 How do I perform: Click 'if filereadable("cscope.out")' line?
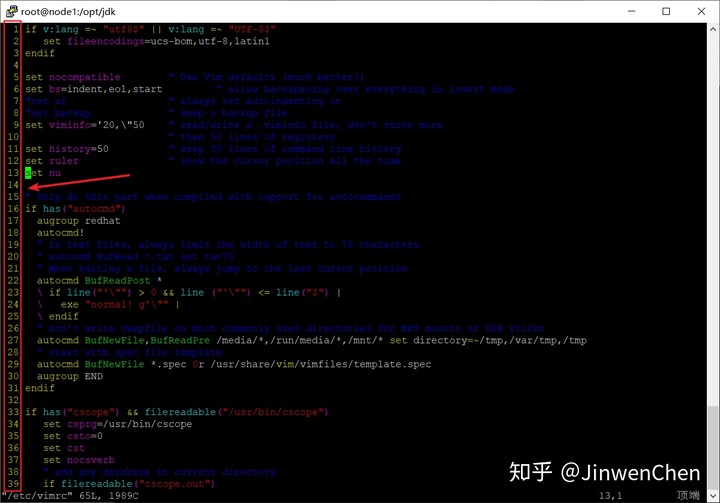(129, 483)
